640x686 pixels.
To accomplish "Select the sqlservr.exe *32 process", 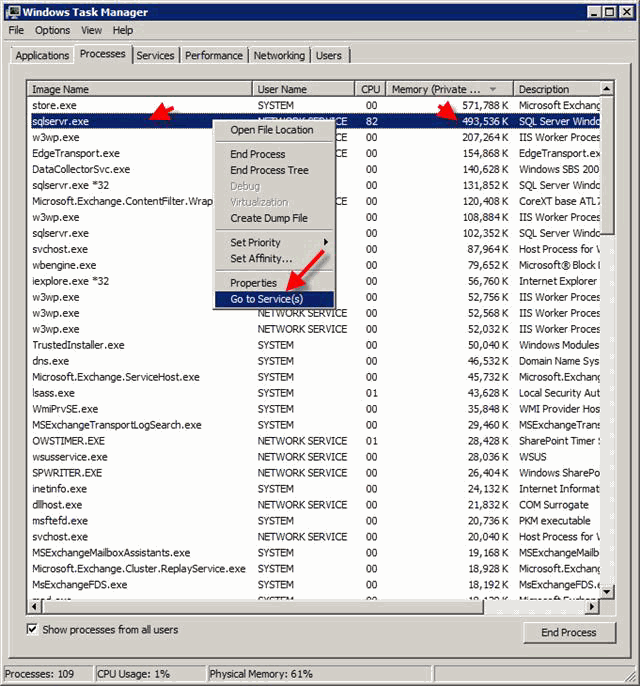I will 314,185.
